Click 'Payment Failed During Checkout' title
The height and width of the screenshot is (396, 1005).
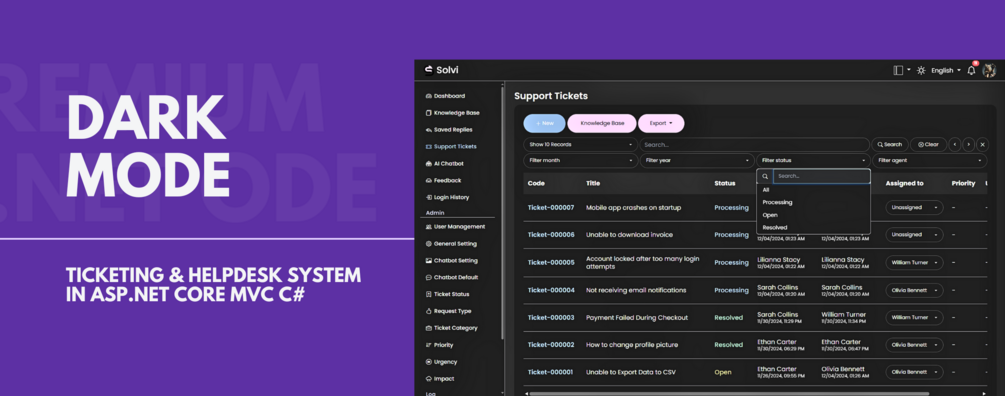pos(636,318)
